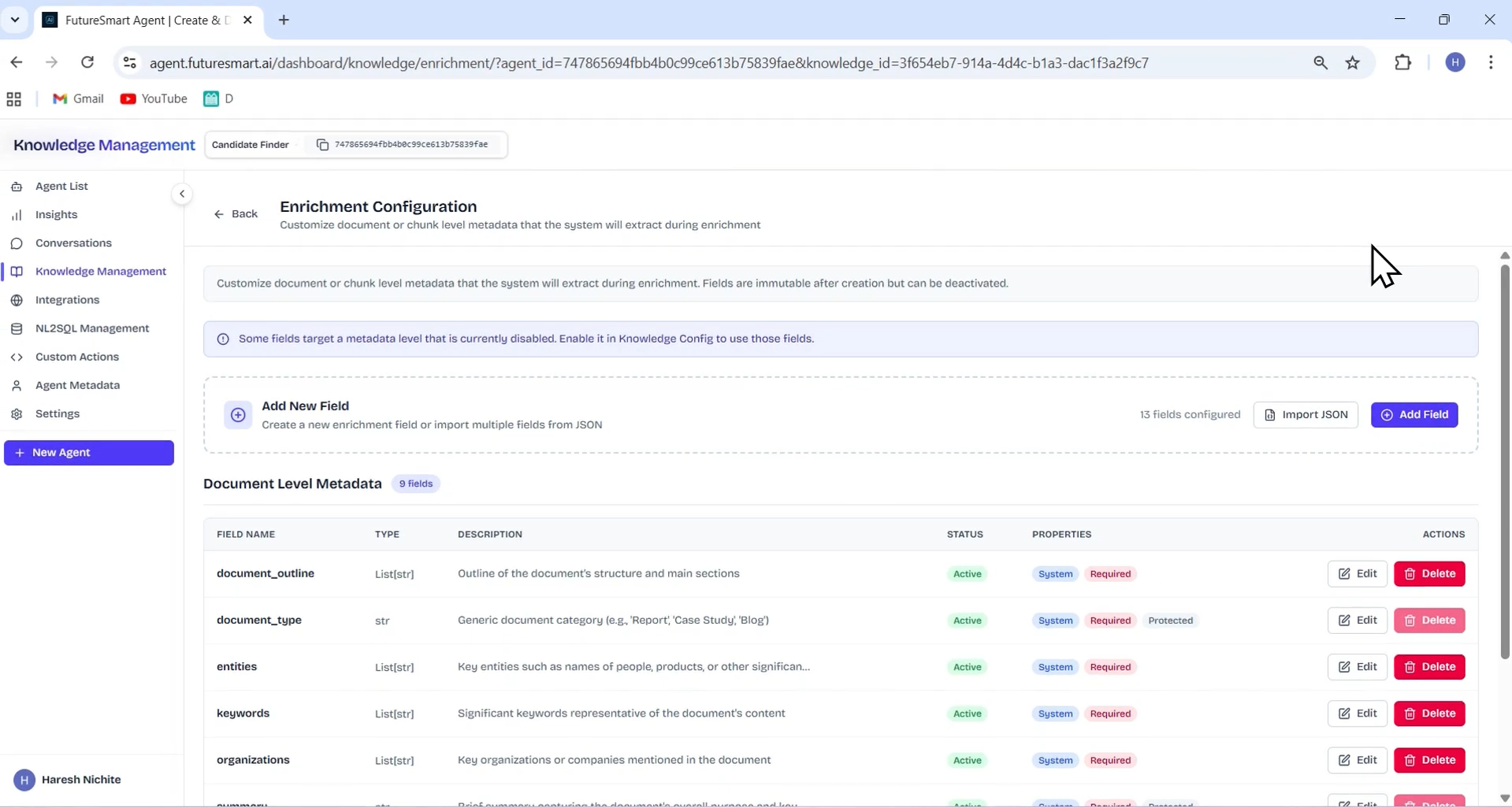
Task: Click the Add Field button
Action: (x=1414, y=415)
